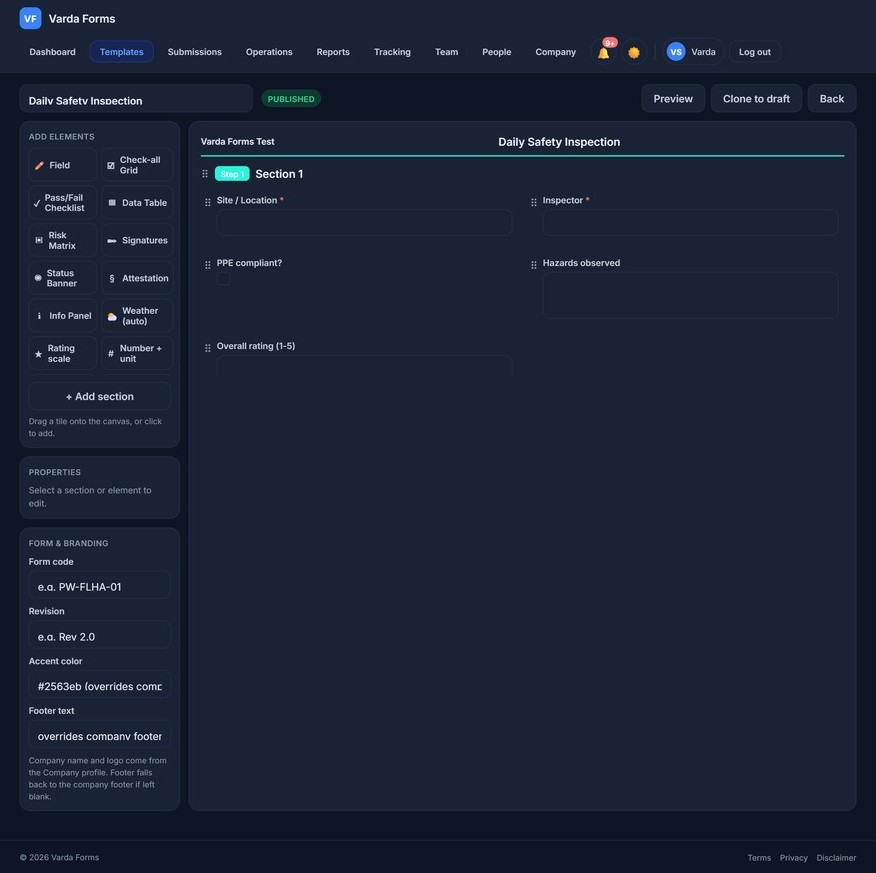Click the VS user avatar
Image resolution: width=876 pixels, height=873 pixels.
(676, 52)
